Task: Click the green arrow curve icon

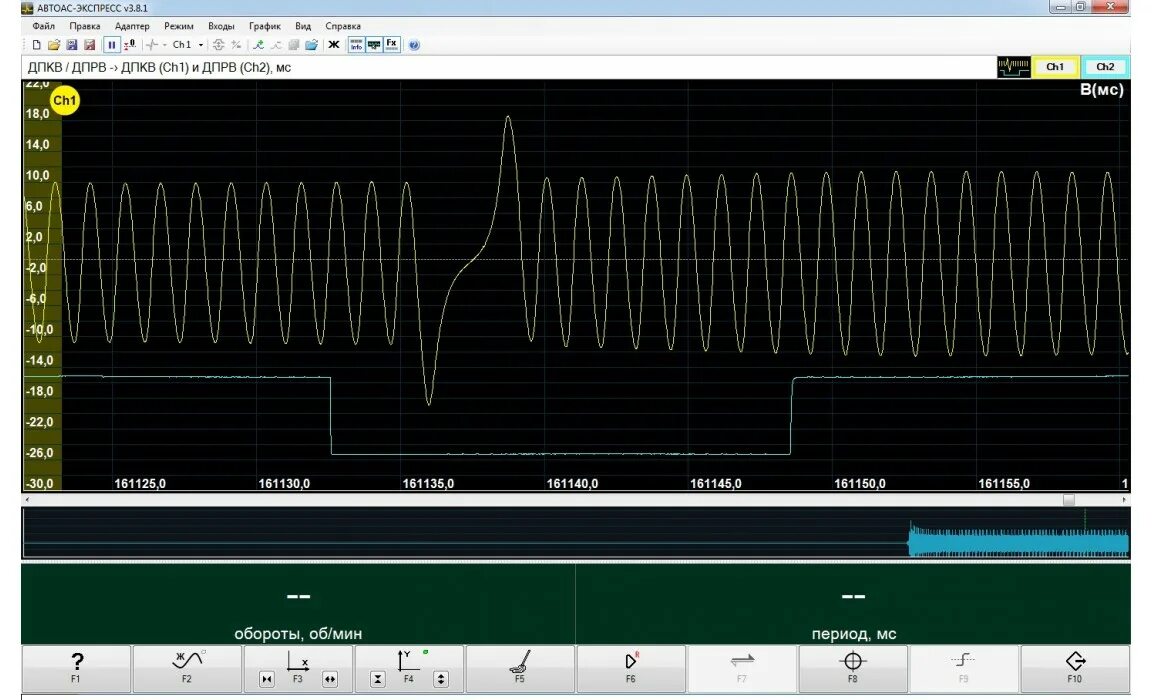Action: pyautogui.click(x=258, y=45)
